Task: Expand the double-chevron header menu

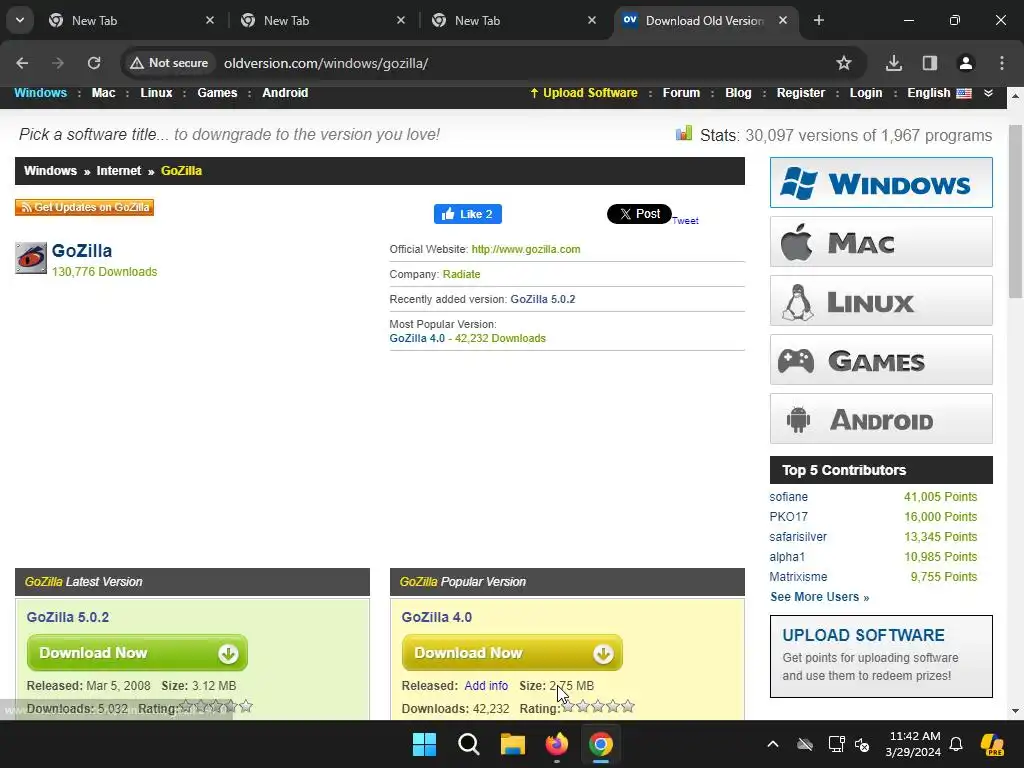Action: click(x=989, y=93)
